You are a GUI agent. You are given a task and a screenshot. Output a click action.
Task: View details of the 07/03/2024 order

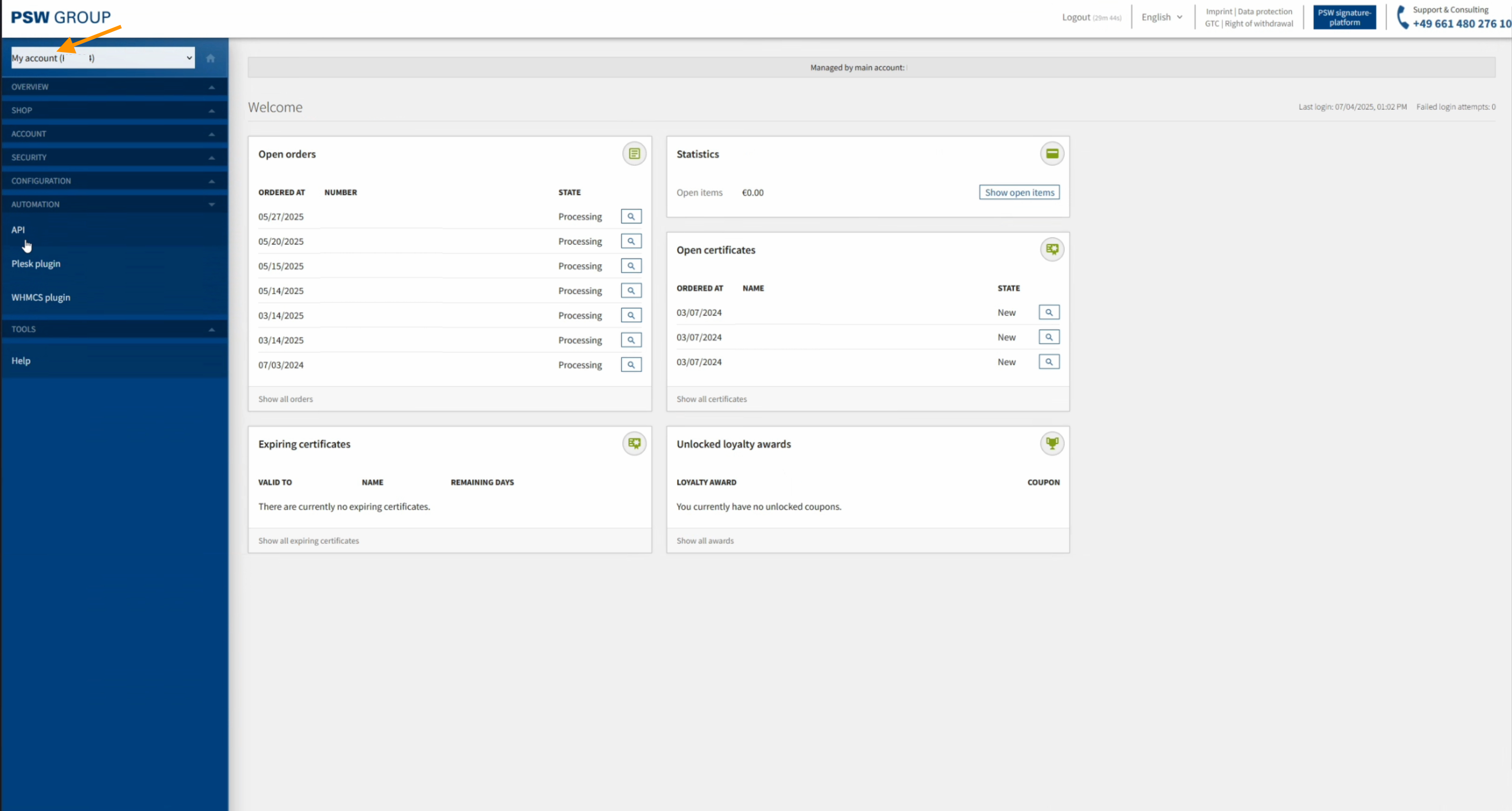[631, 365]
